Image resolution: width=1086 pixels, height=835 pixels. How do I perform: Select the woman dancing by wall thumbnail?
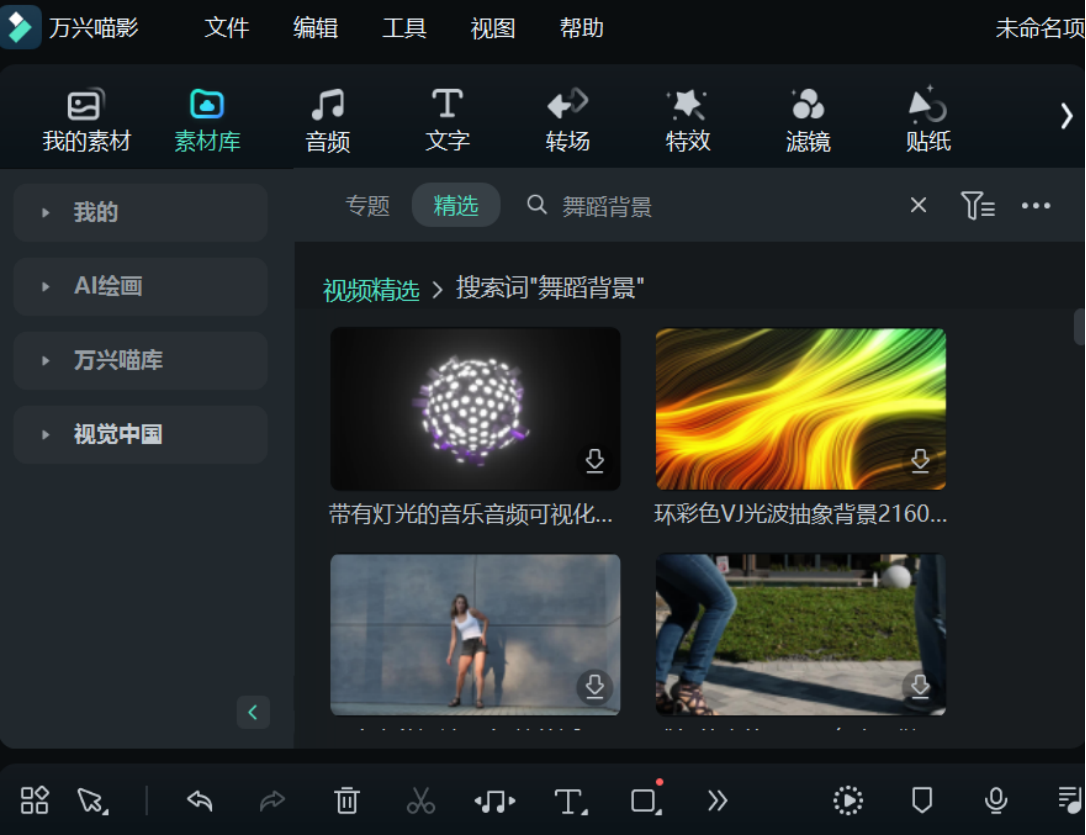coord(475,634)
